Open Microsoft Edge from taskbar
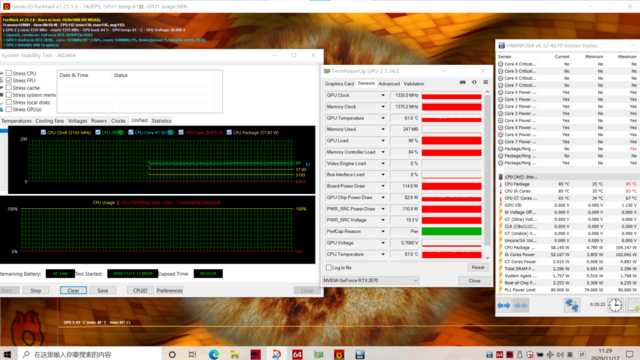This screenshot has width=640, height=360. point(213,354)
